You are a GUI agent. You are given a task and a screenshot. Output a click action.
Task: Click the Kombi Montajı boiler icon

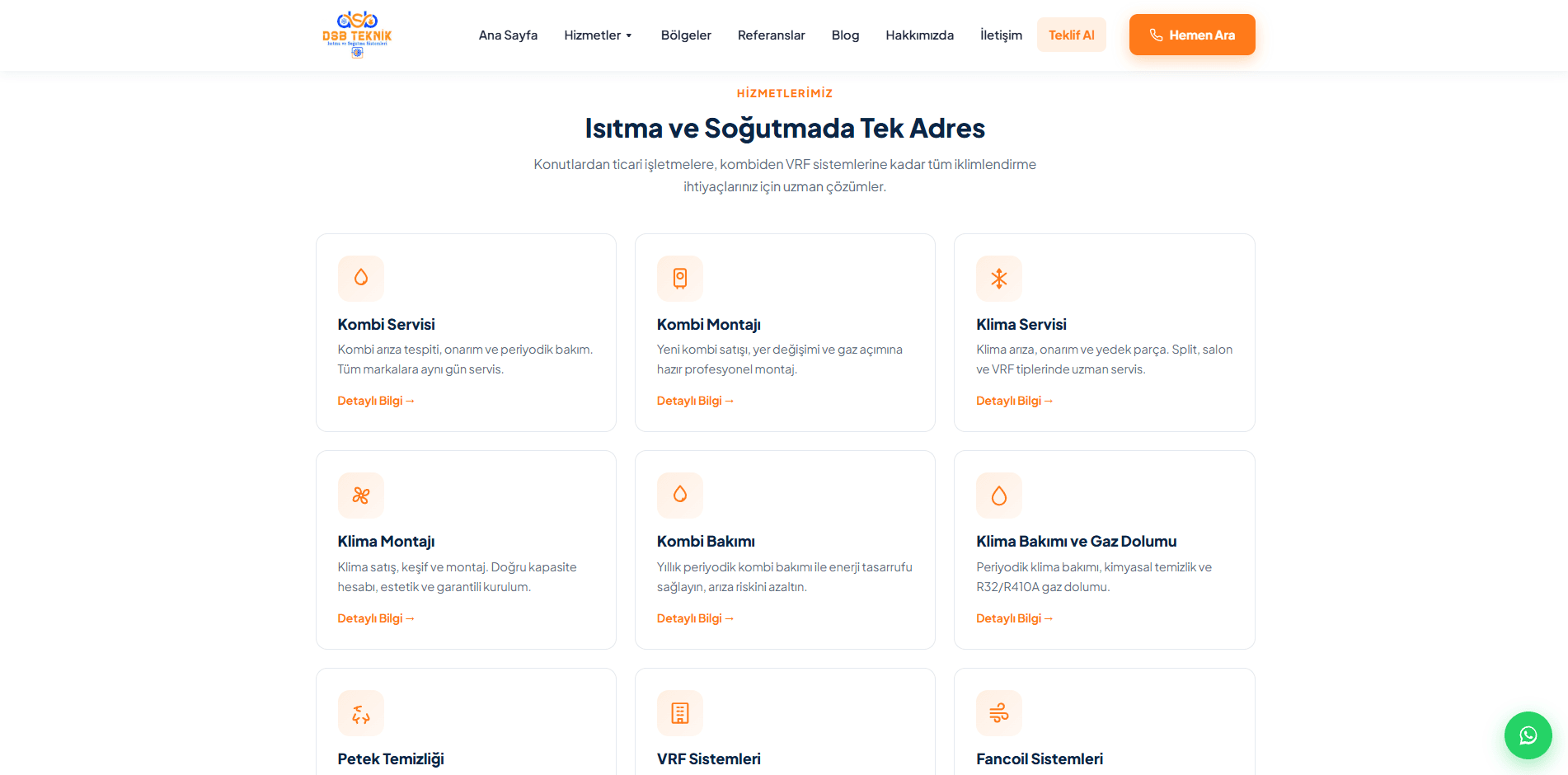point(680,279)
